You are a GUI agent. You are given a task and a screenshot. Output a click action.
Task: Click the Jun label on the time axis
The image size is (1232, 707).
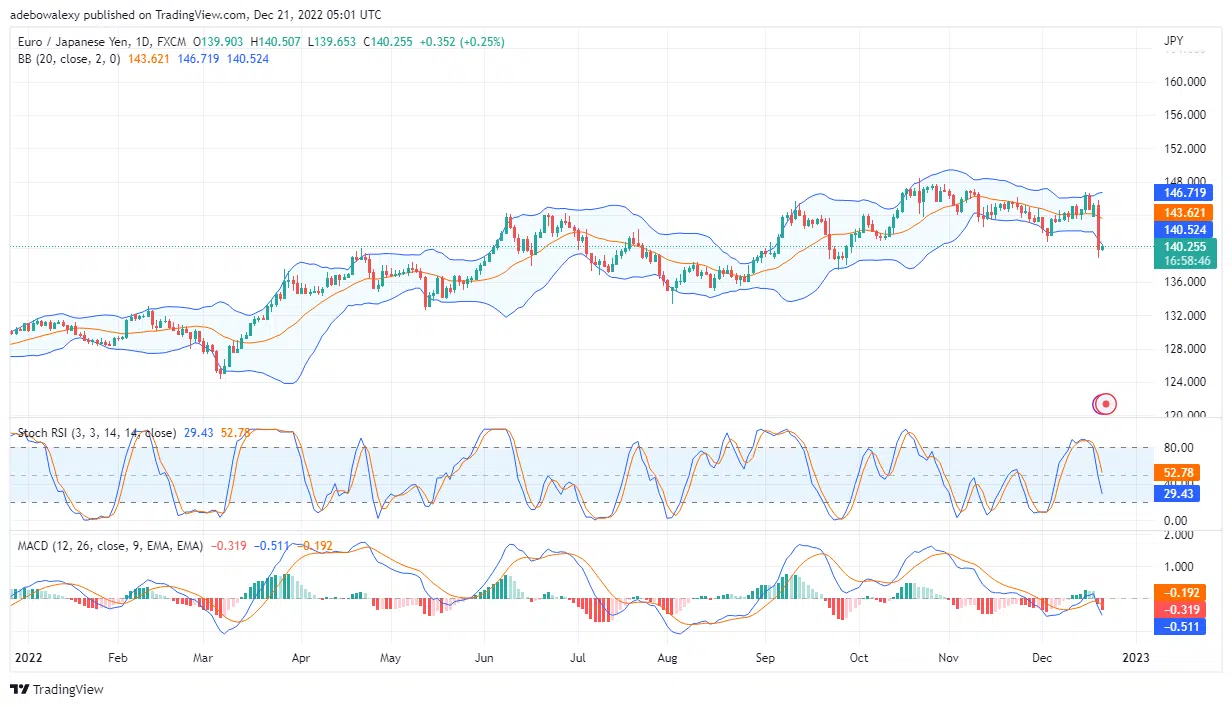coord(483,659)
